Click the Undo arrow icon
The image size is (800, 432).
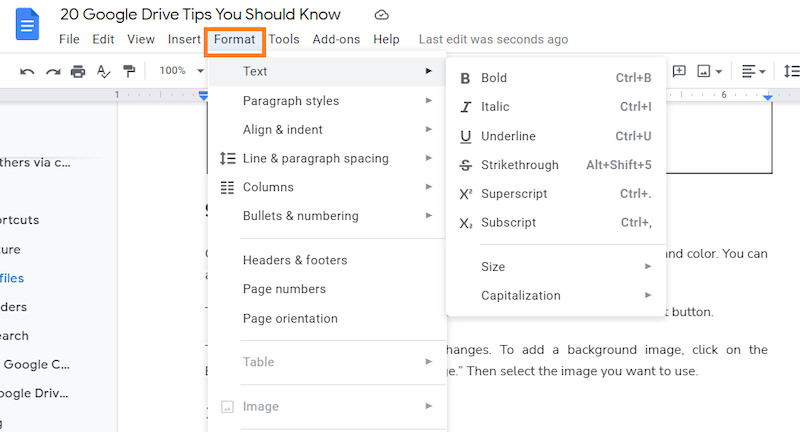(27, 71)
